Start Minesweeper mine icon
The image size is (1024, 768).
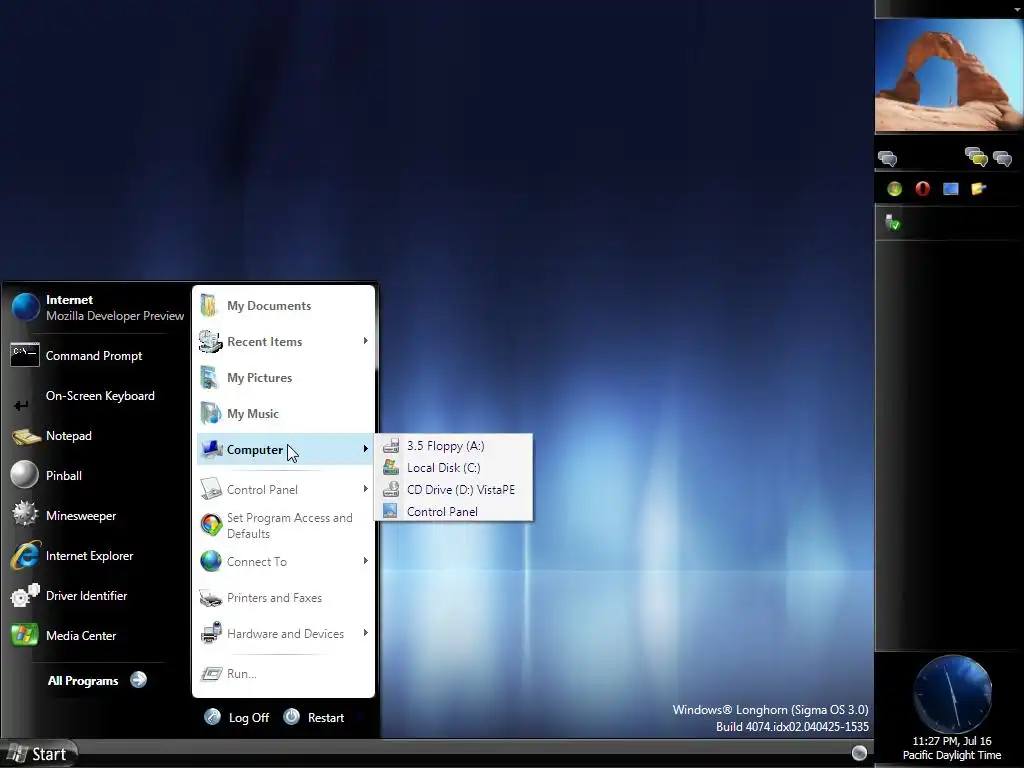pyautogui.click(x=25, y=514)
